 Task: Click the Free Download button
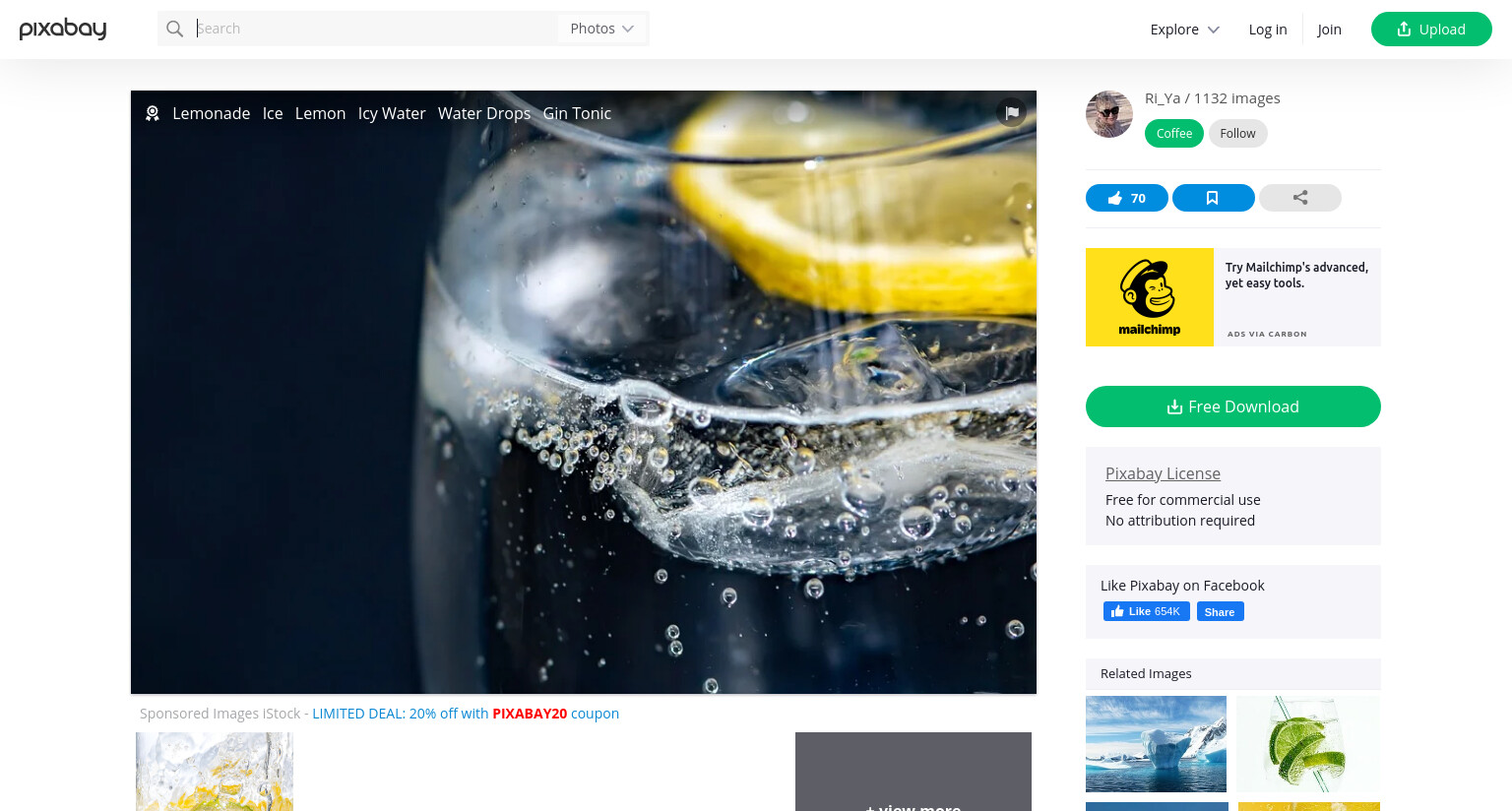coord(1232,406)
